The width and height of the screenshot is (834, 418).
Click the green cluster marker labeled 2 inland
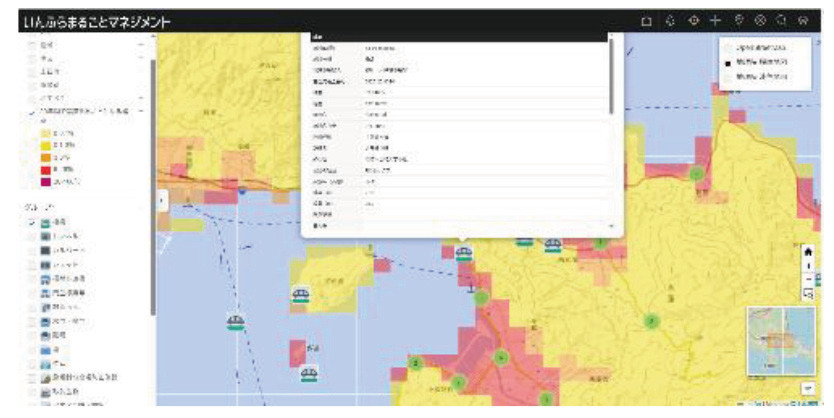click(651, 321)
